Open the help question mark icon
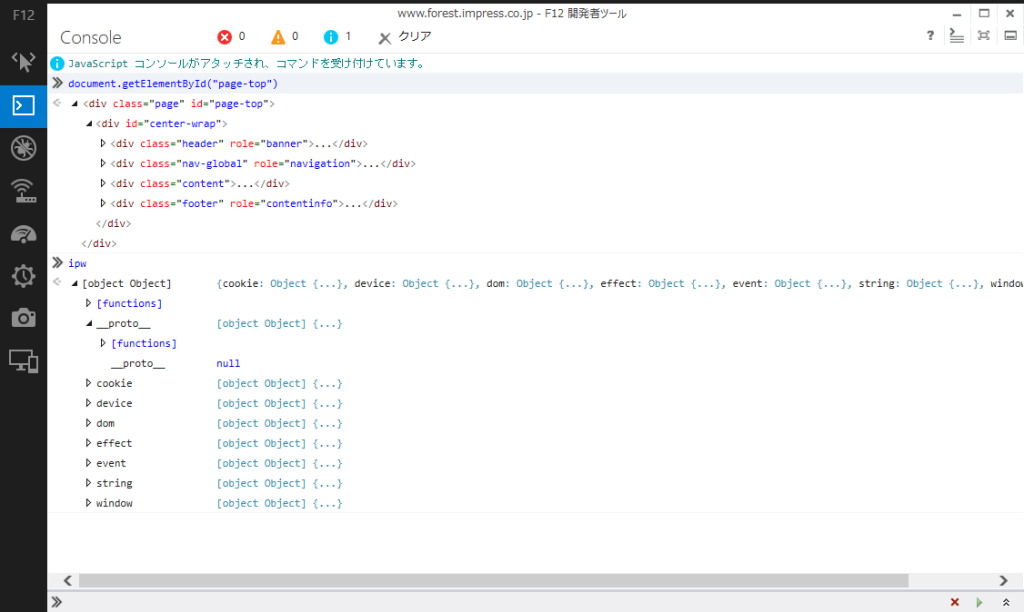Screen dimensions: 1024x612 tap(930, 35)
